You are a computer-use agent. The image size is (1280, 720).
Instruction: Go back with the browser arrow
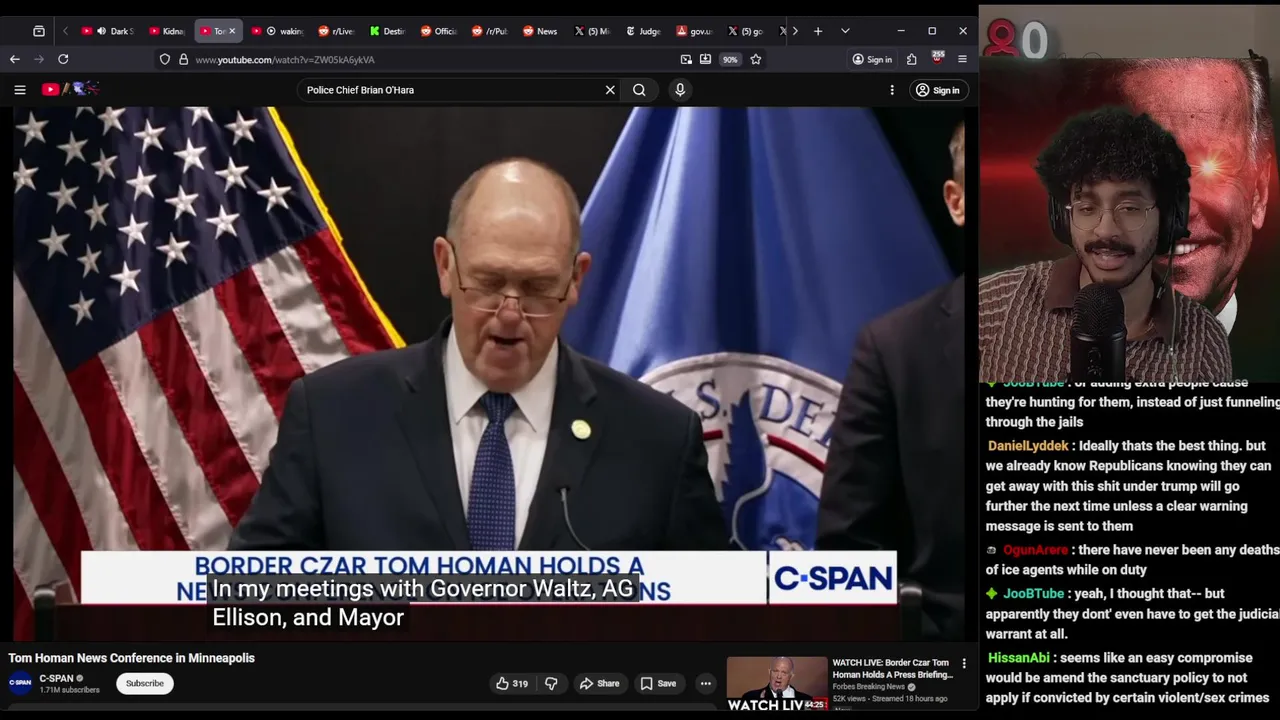click(x=15, y=59)
